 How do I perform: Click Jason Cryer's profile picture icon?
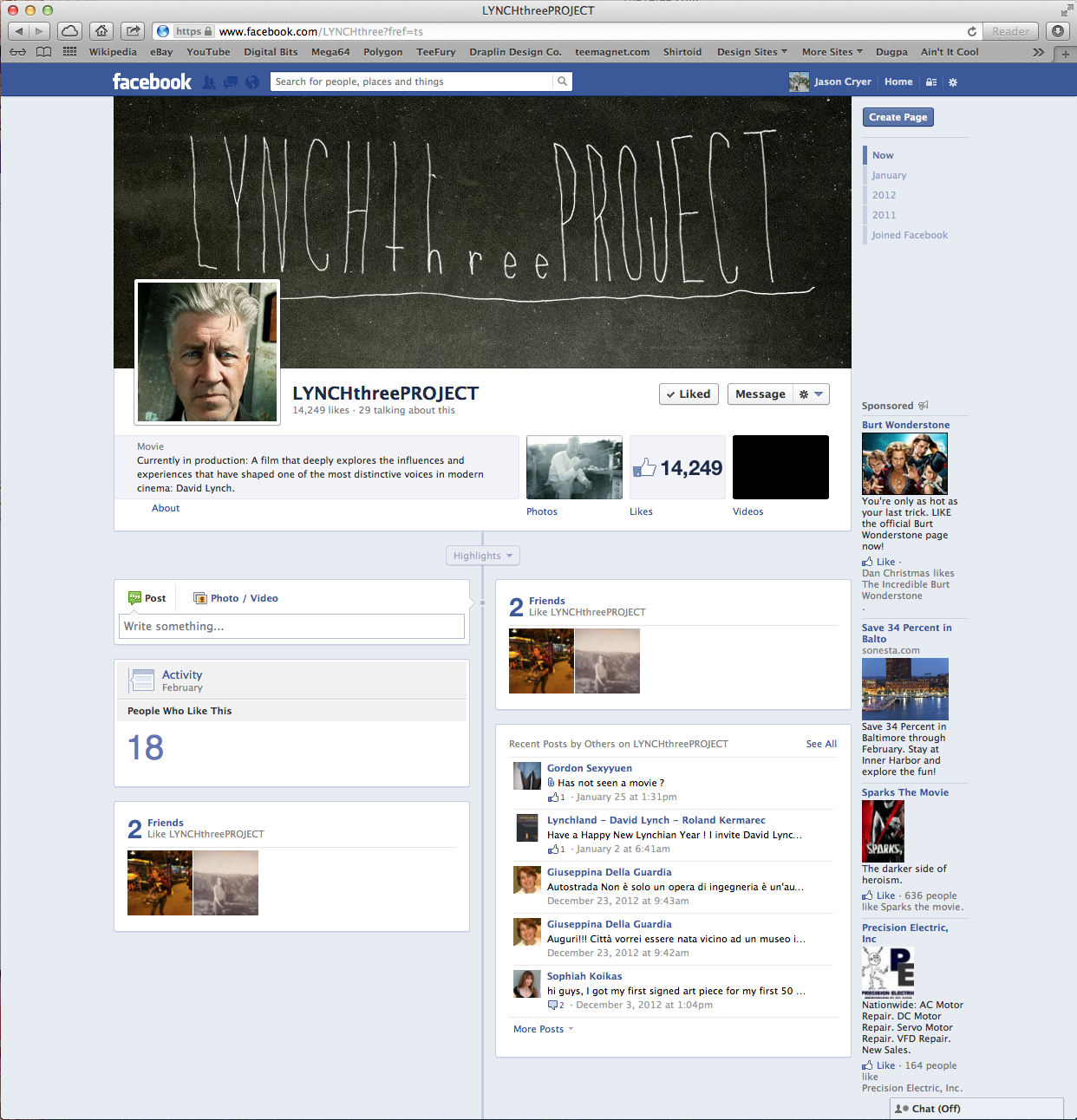click(x=799, y=81)
